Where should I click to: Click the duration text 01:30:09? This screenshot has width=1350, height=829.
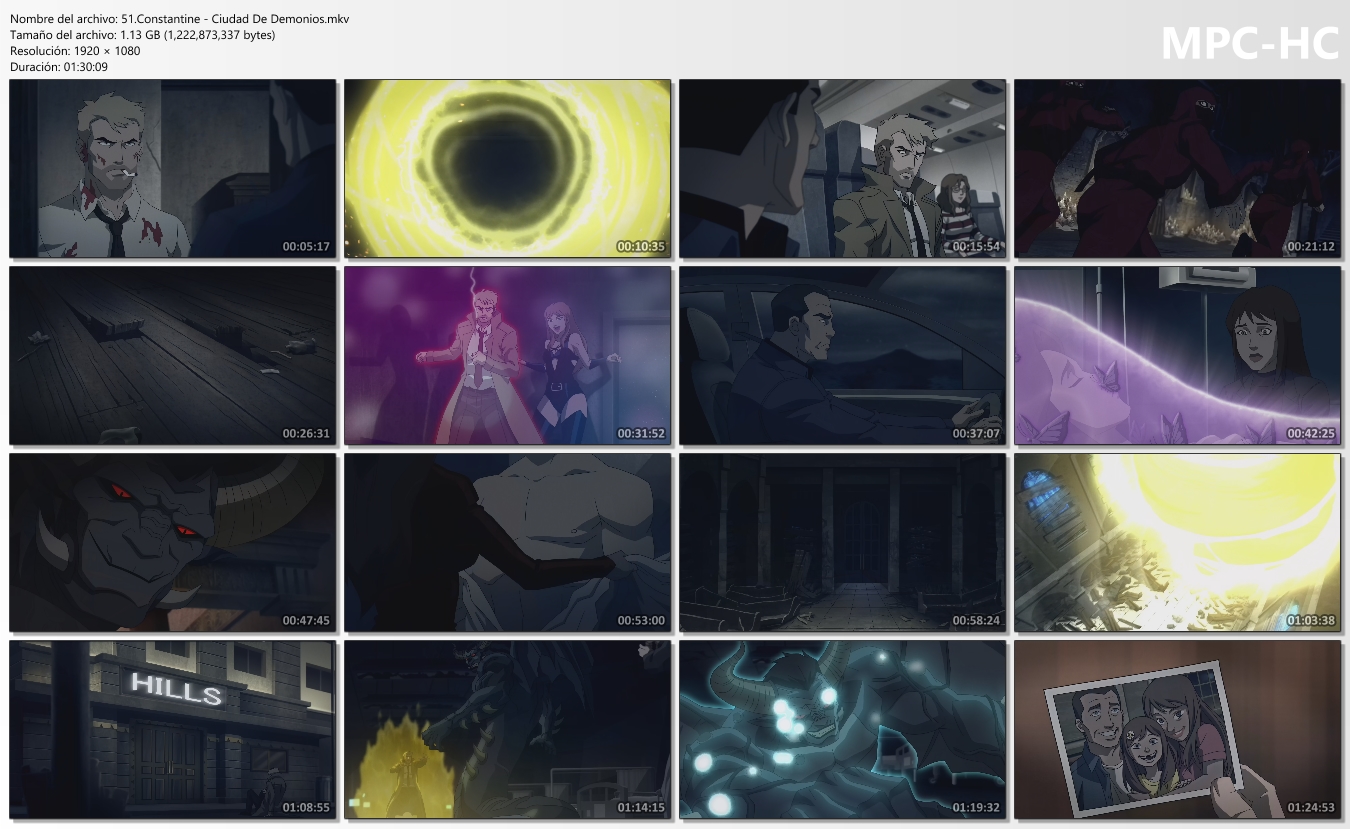[85, 67]
